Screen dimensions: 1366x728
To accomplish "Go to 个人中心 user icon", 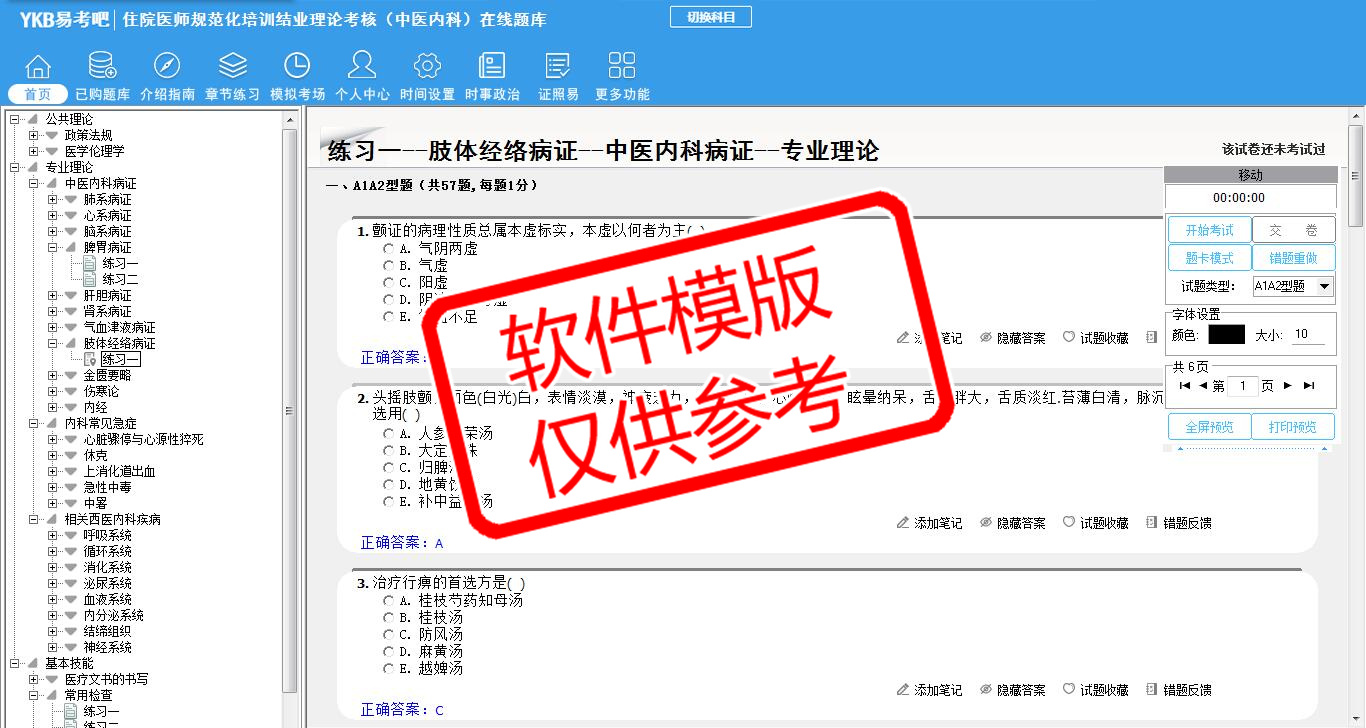I will [x=362, y=66].
